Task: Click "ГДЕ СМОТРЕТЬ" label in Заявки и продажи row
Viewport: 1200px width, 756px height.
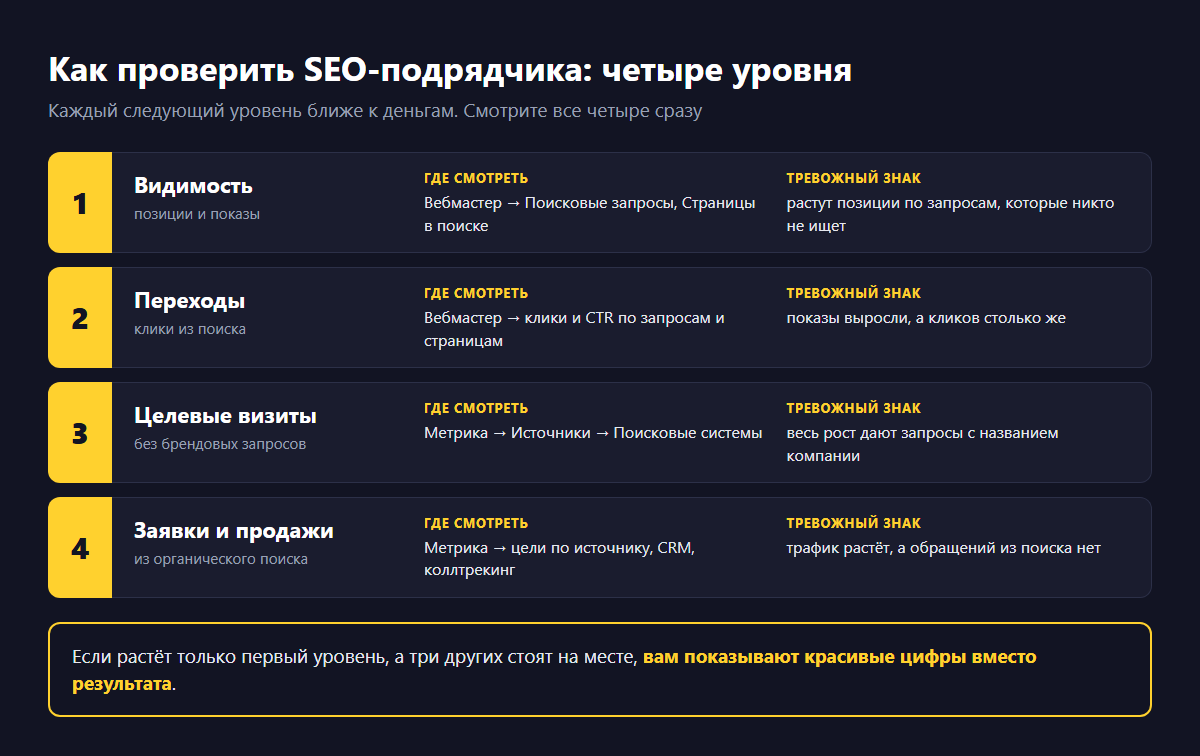Action: 476,523
